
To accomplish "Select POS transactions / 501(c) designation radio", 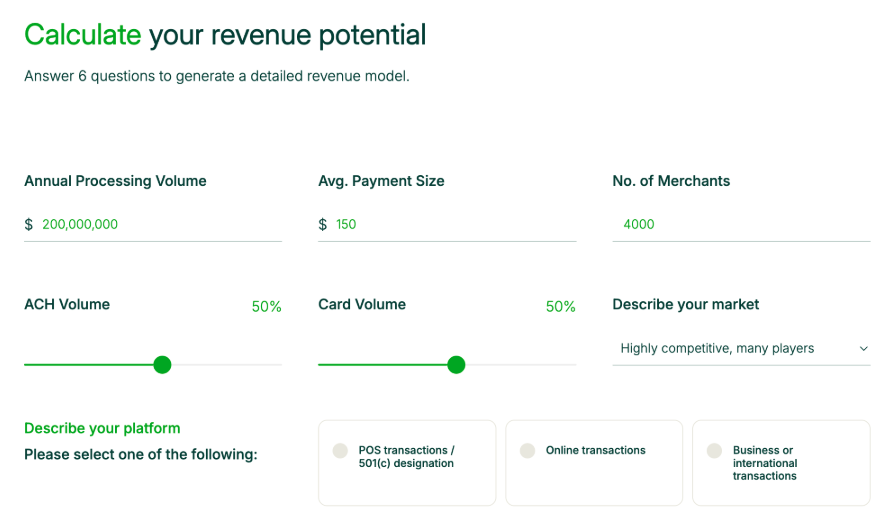I will 340,451.
